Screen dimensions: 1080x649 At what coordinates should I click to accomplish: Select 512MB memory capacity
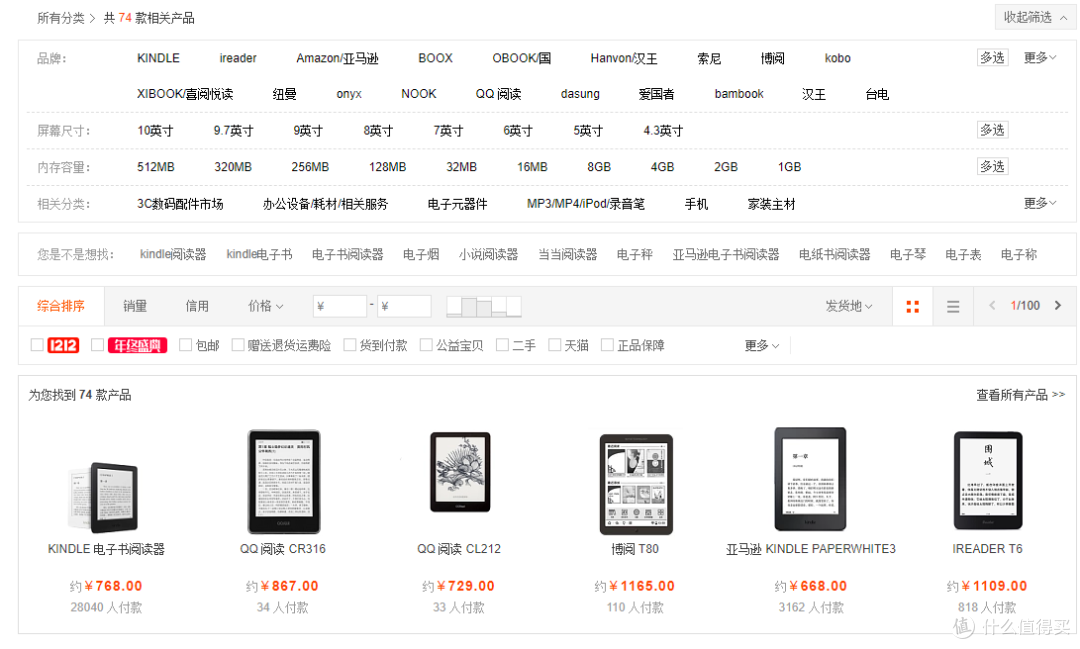click(156, 167)
